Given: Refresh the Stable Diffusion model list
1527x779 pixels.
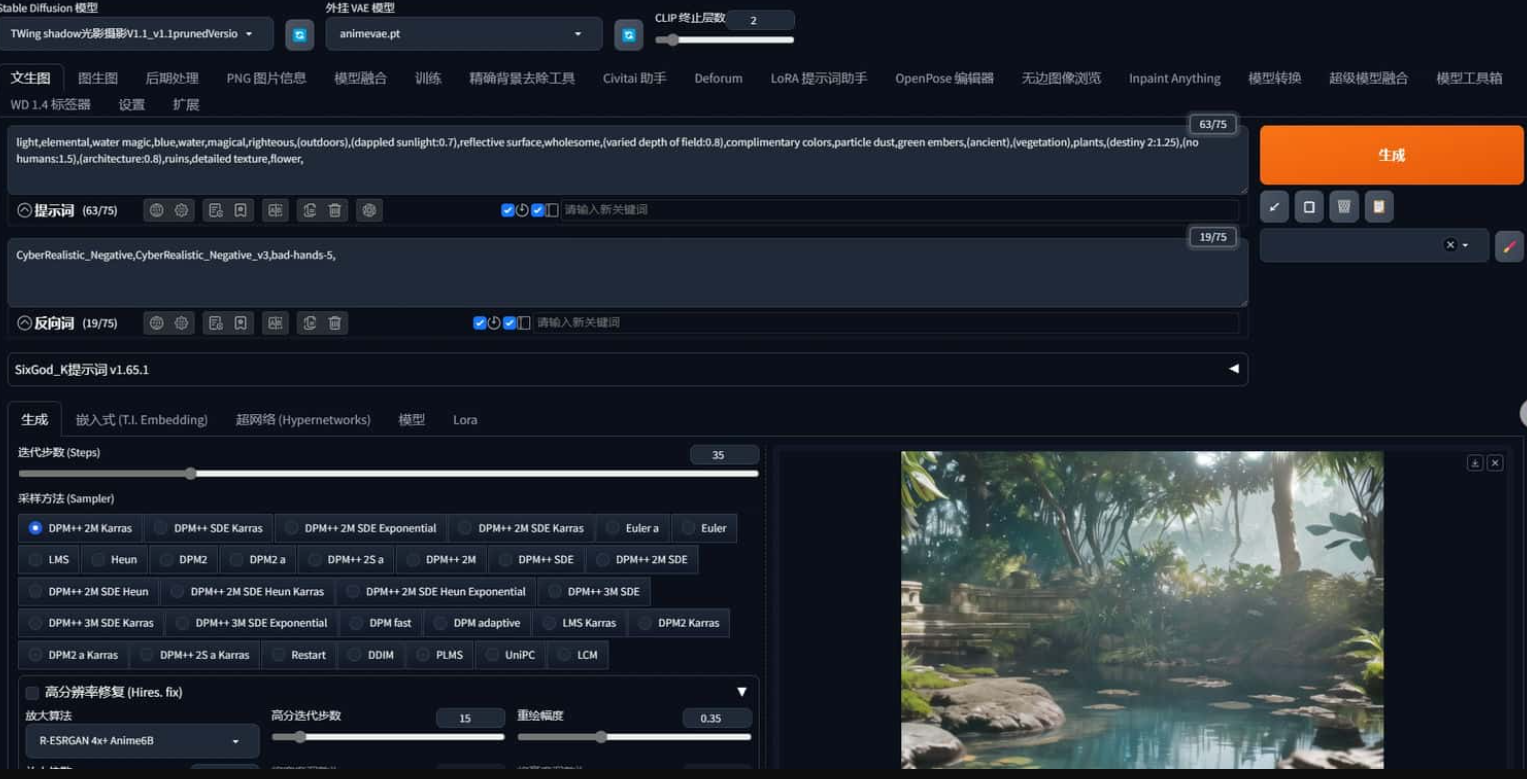Looking at the screenshot, I should (299, 34).
